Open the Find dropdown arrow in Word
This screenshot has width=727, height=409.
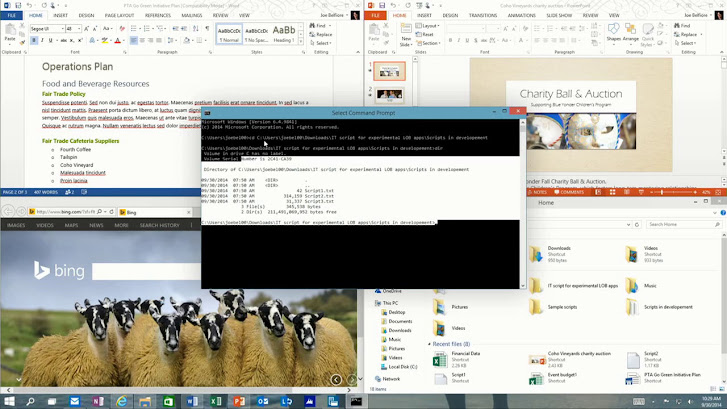click(330, 26)
